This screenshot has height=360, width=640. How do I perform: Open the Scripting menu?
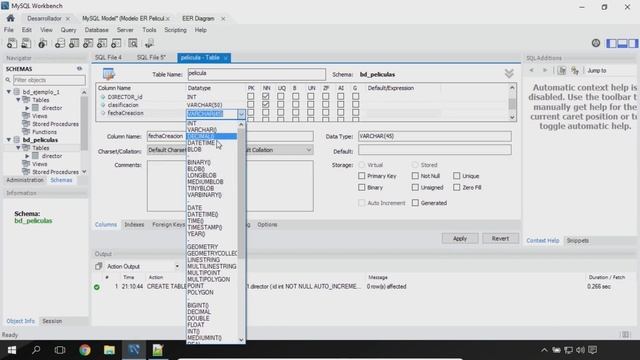(175, 30)
